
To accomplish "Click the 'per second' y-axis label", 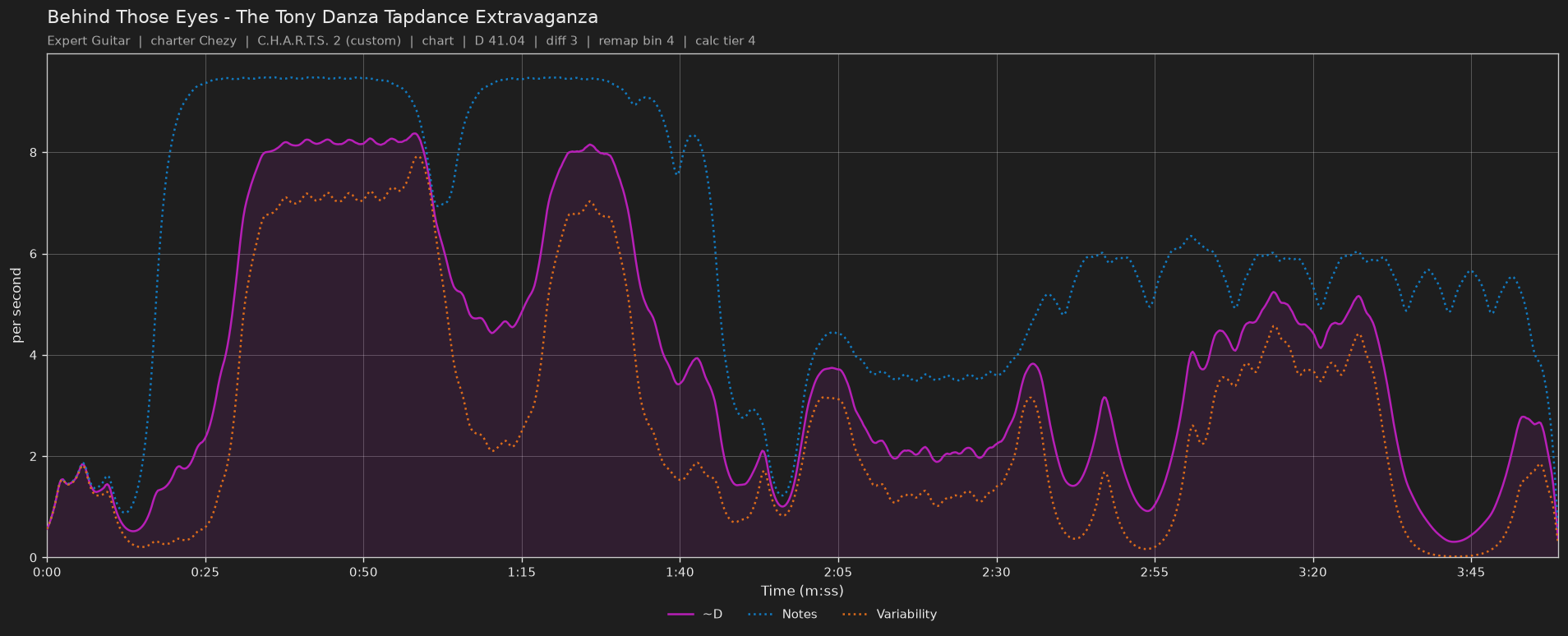I will (16, 305).
